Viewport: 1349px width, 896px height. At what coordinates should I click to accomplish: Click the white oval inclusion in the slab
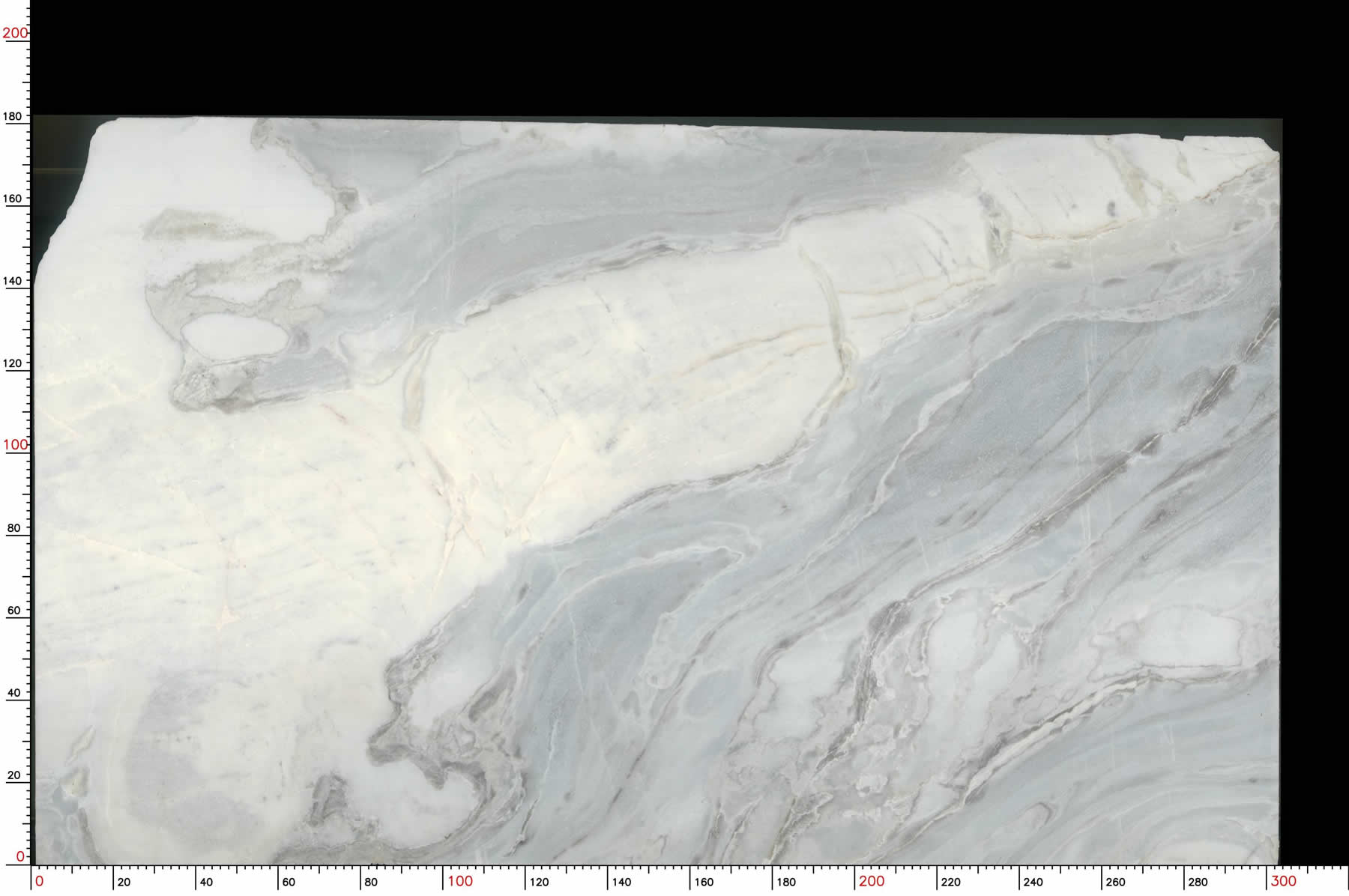[x=234, y=335]
